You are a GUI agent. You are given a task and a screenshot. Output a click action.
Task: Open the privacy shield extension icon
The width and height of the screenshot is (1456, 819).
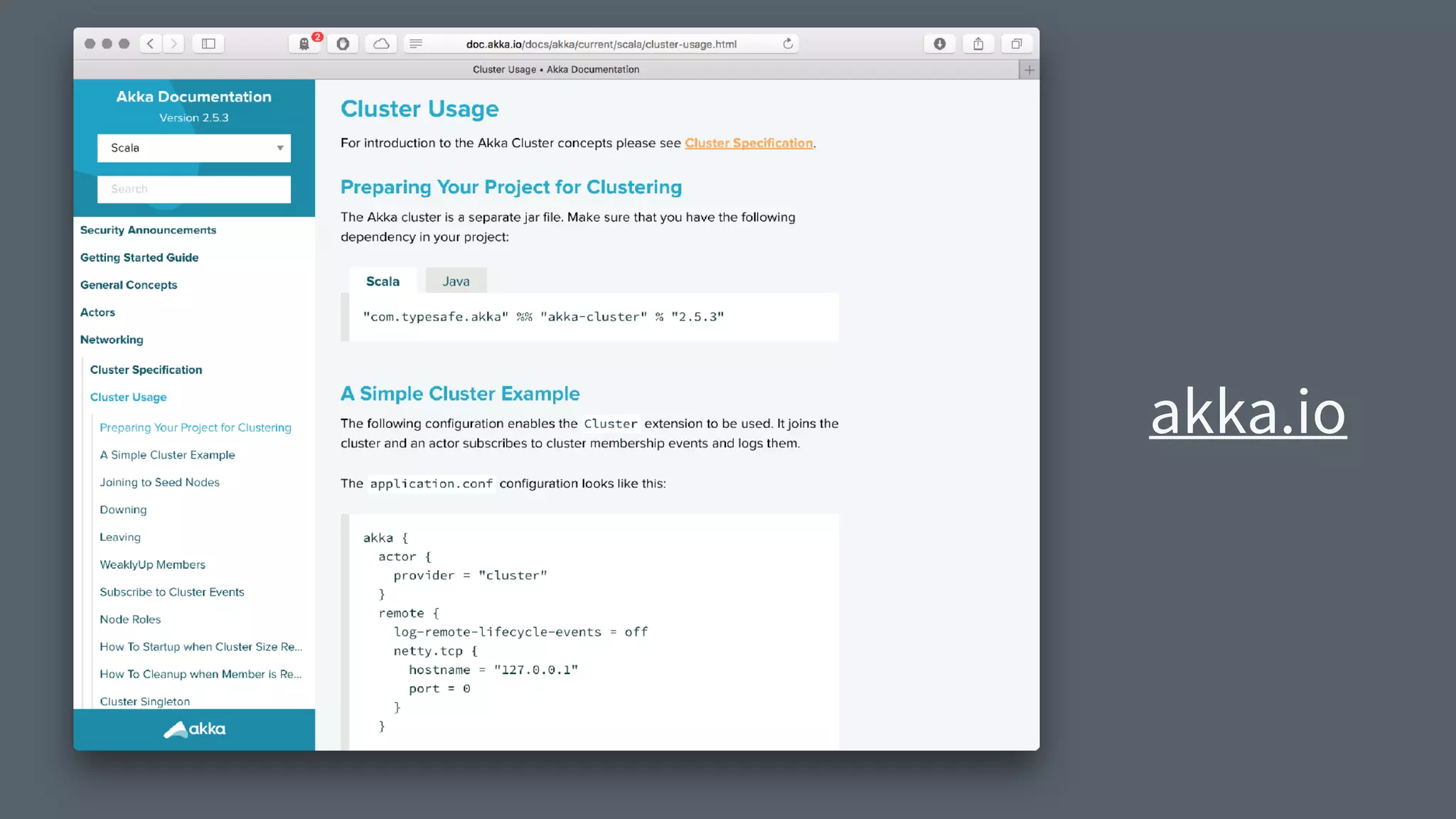[x=343, y=44]
